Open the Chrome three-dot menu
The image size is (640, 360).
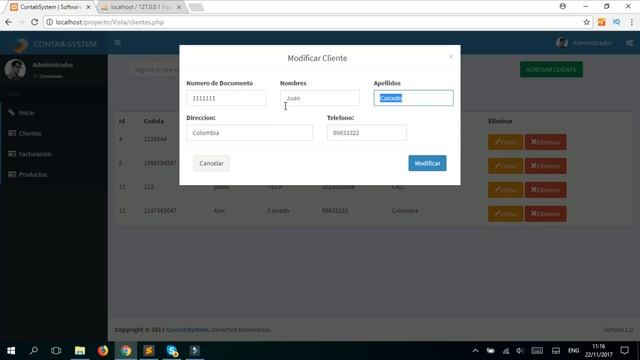tap(631, 22)
